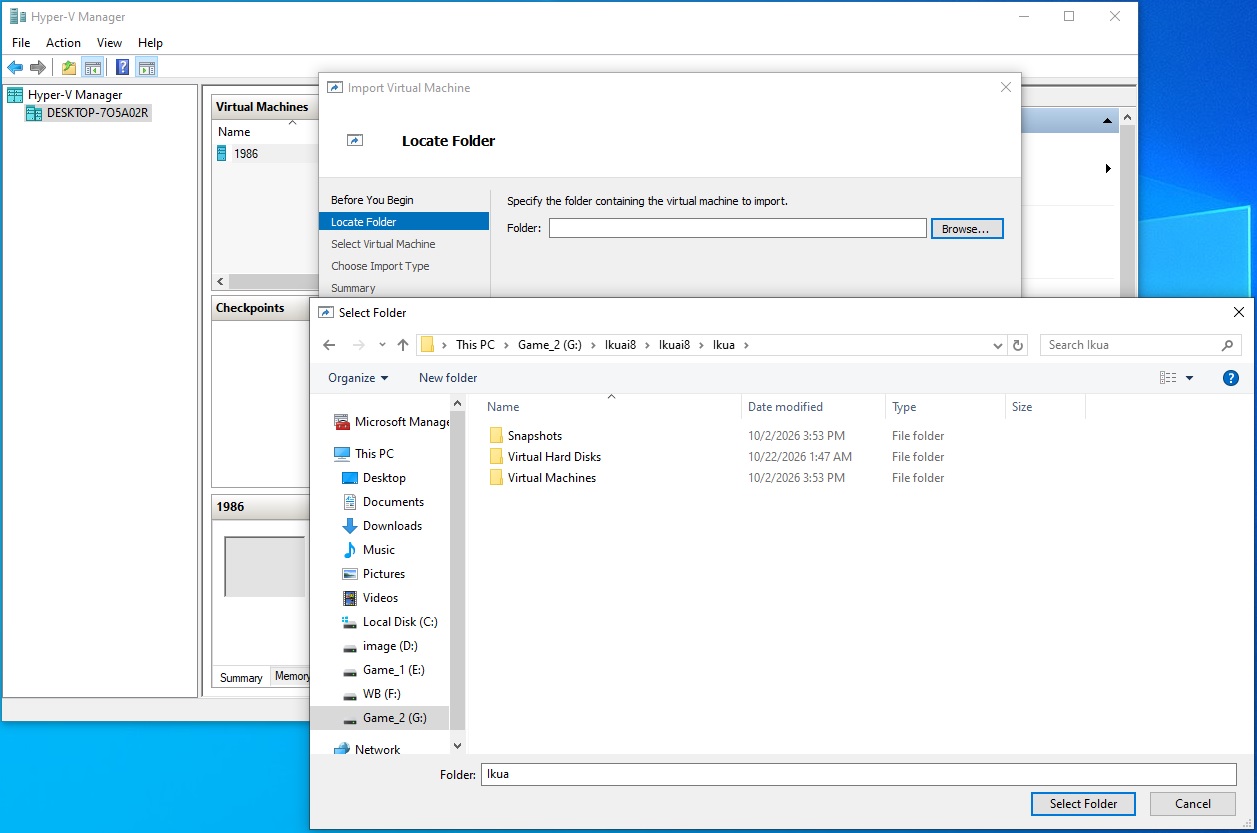Go back using Select Folder's back arrow

(x=330, y=345)
